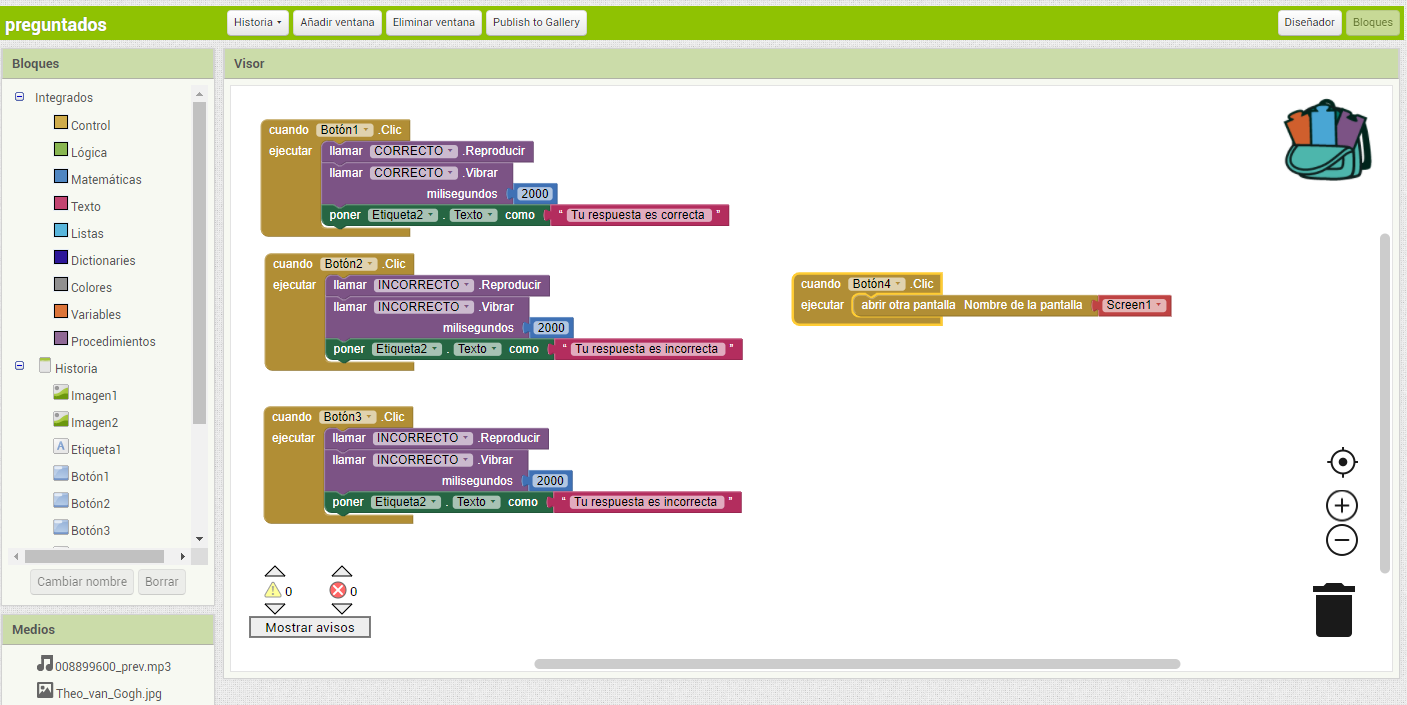Select the Botón2 component icon
1407x705 pixels.
(x=61, y=501)
